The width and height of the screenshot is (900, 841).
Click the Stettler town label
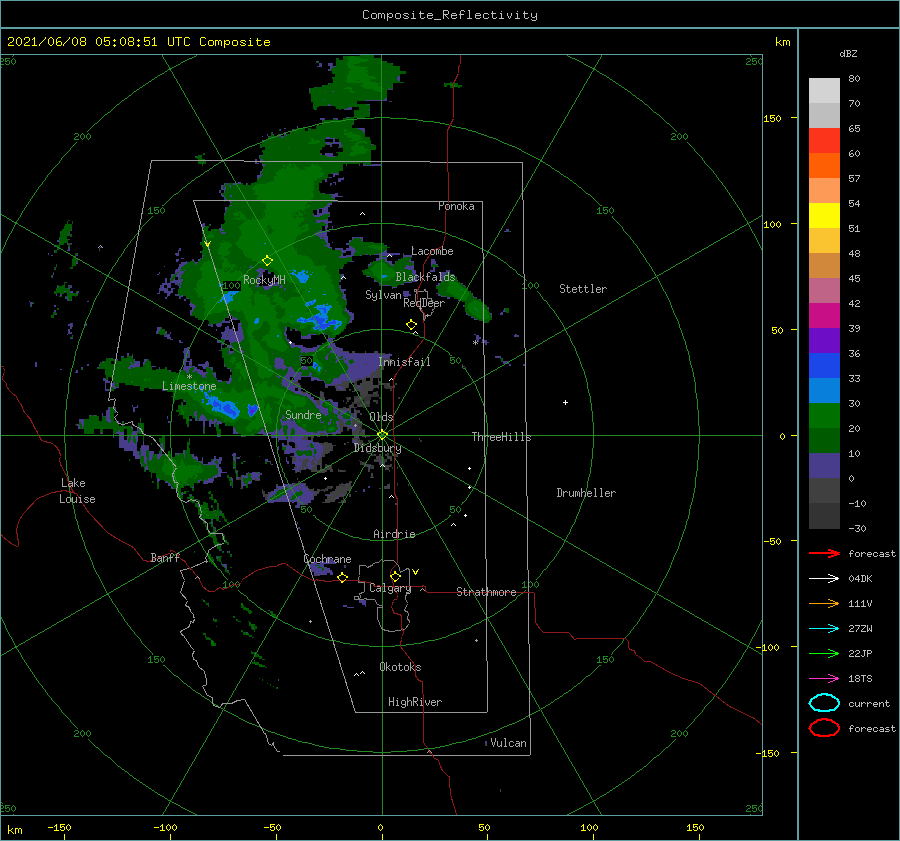click(x=583, y=289)
